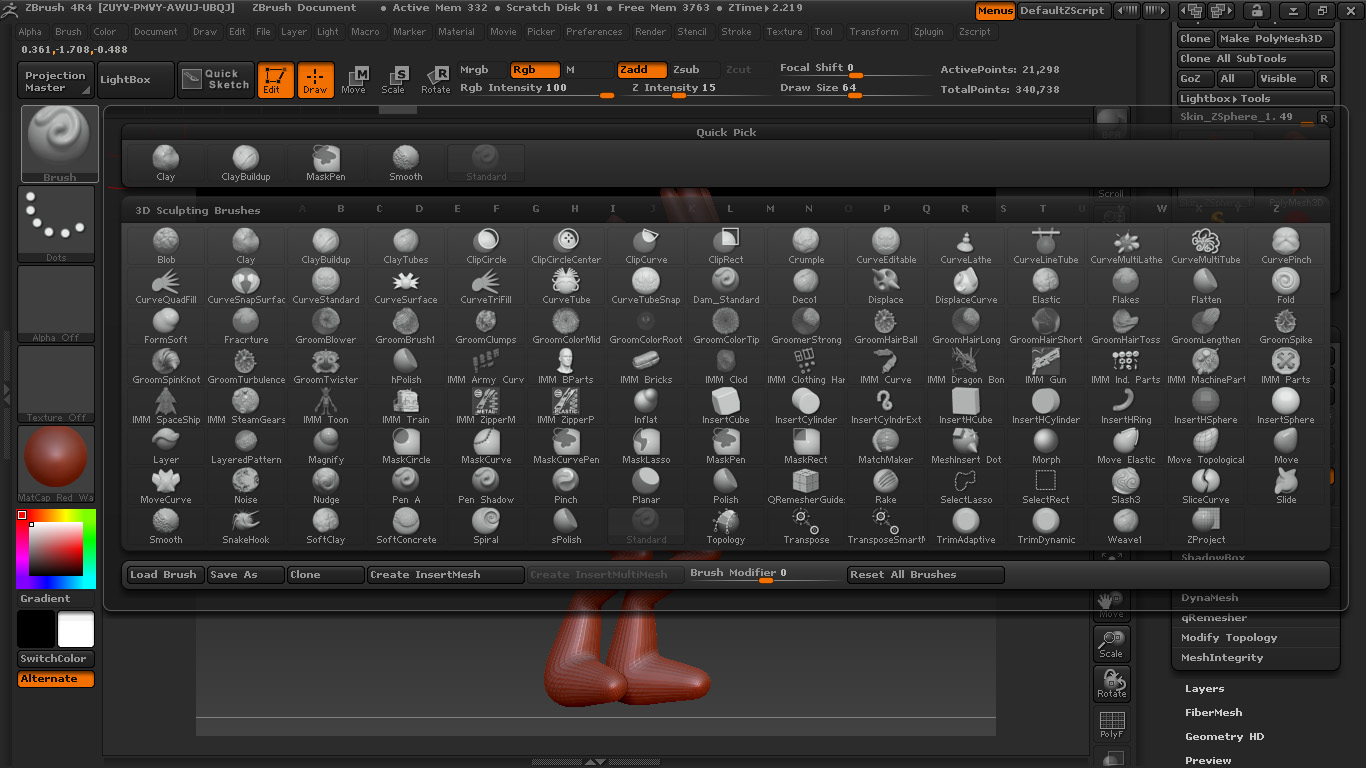Select ClayBuildup in Quick Pick
Screen dimensions: 1366x768
tap(246, 163)
